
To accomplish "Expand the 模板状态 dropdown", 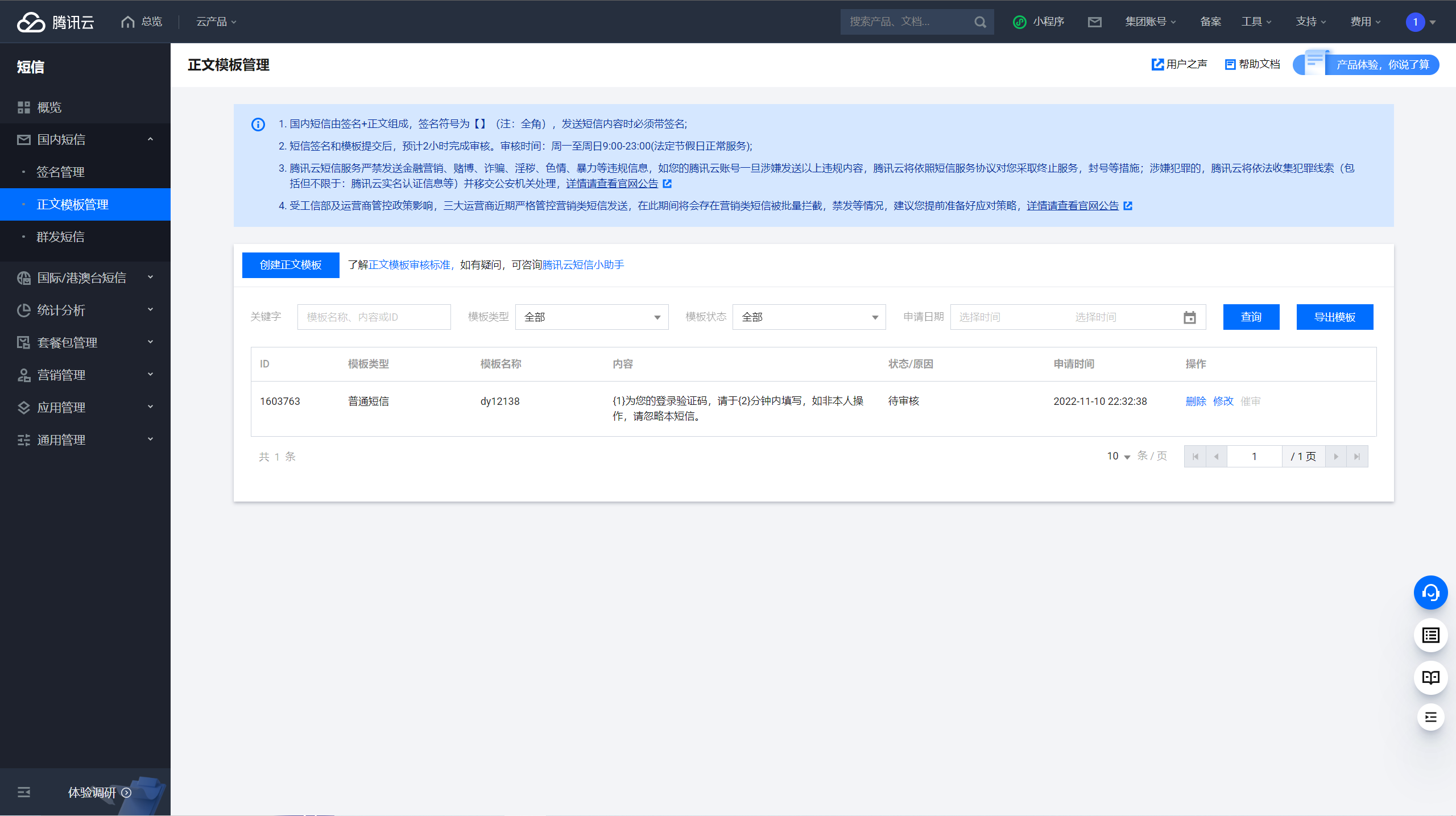I will (x=809, y=317).
